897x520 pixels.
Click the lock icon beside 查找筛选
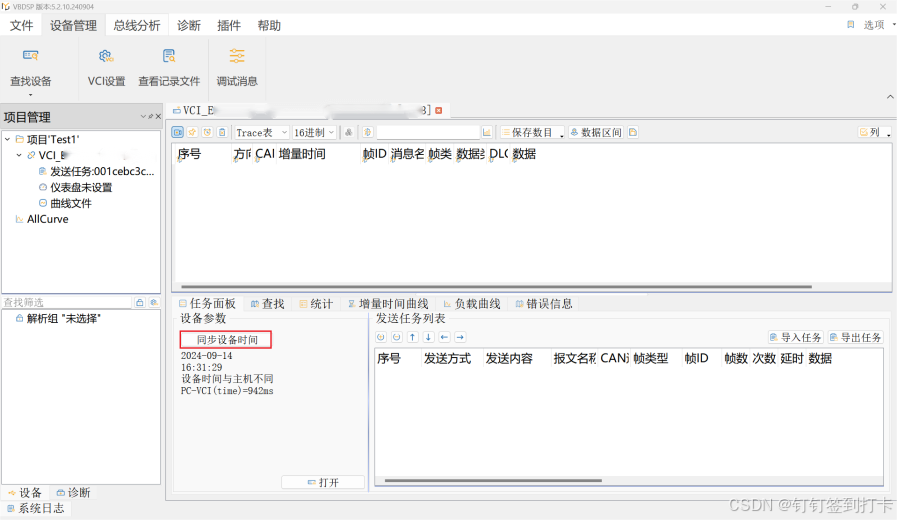140,302
